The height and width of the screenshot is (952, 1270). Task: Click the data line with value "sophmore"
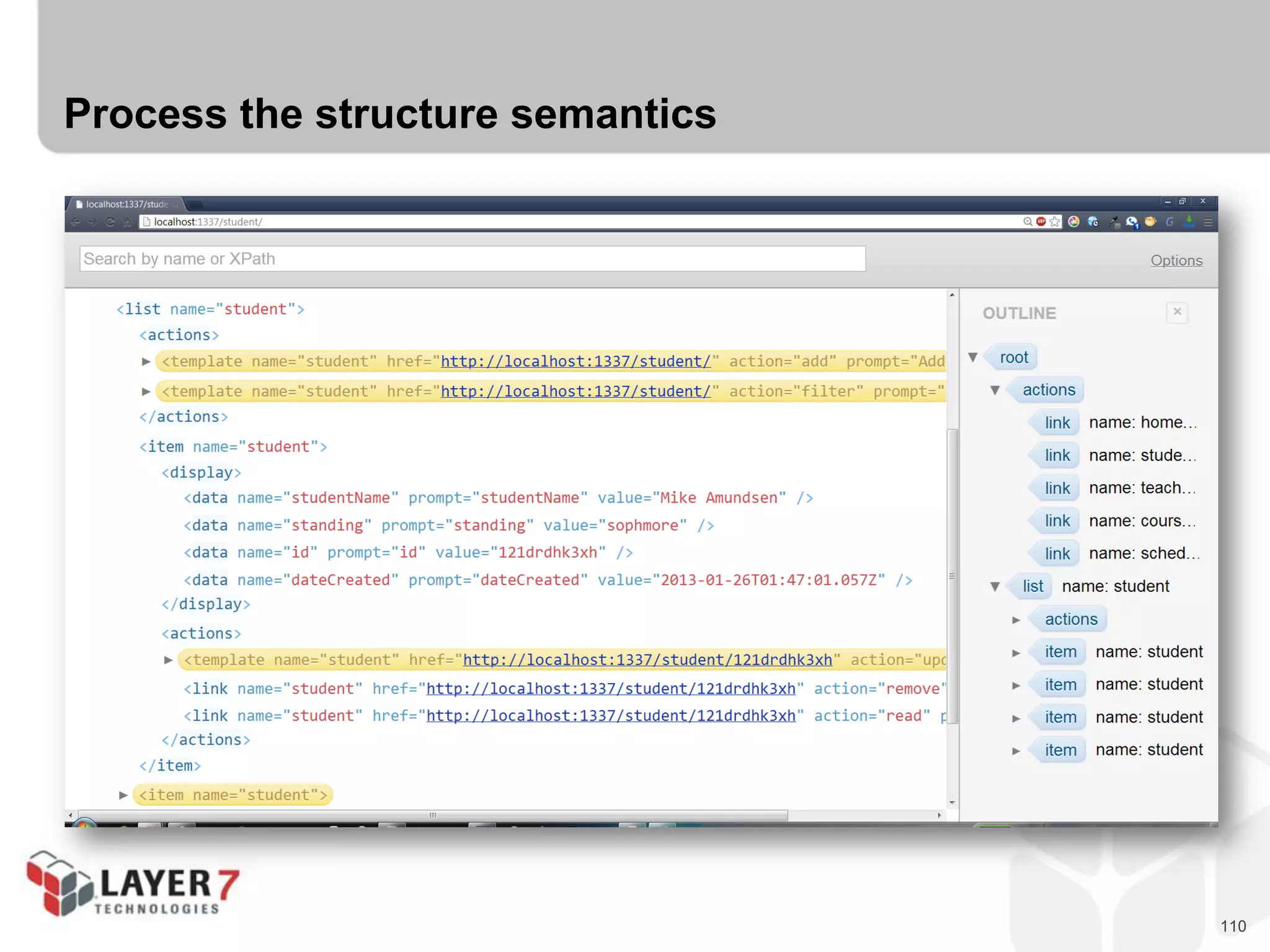pos(449,526)
